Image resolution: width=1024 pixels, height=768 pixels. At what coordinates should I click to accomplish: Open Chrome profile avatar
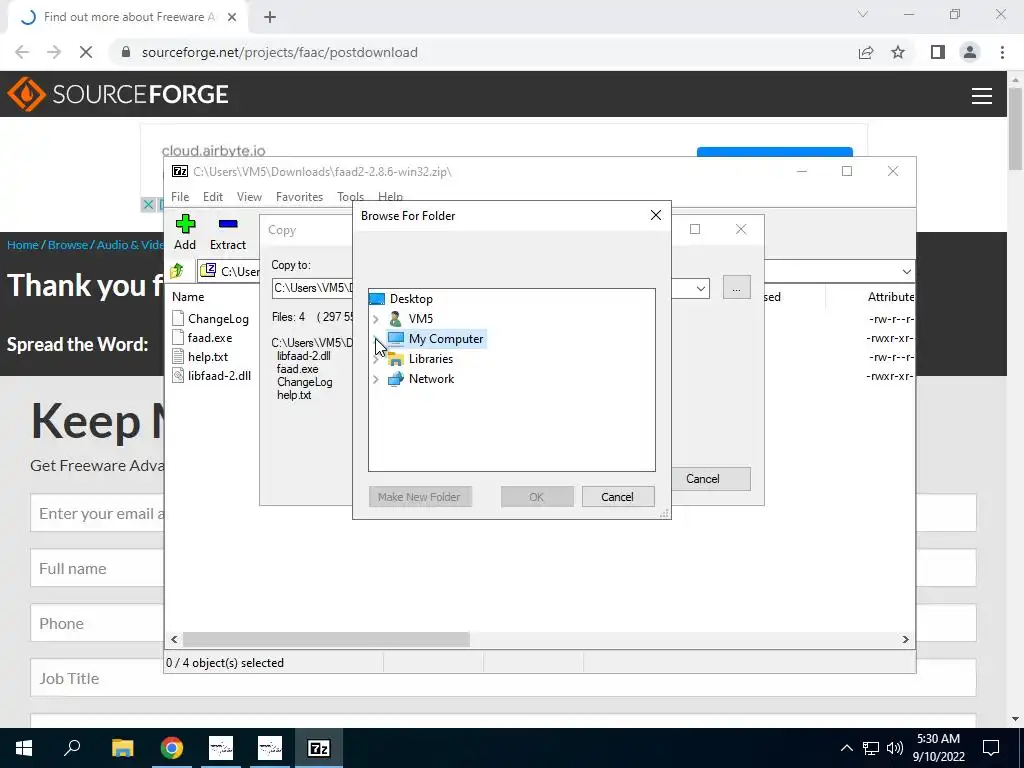click(970, 52)
